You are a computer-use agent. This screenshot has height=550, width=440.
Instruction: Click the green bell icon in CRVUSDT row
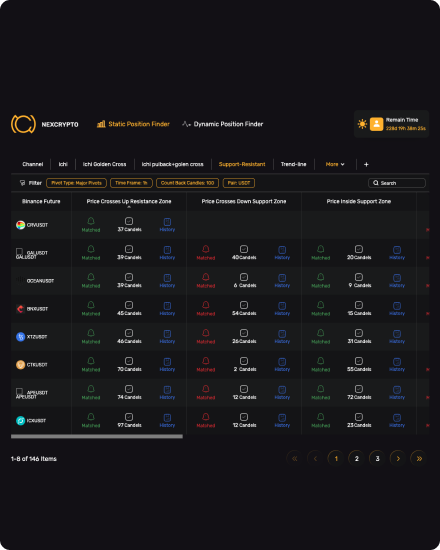pyautogui.click(x=91, y=221)
